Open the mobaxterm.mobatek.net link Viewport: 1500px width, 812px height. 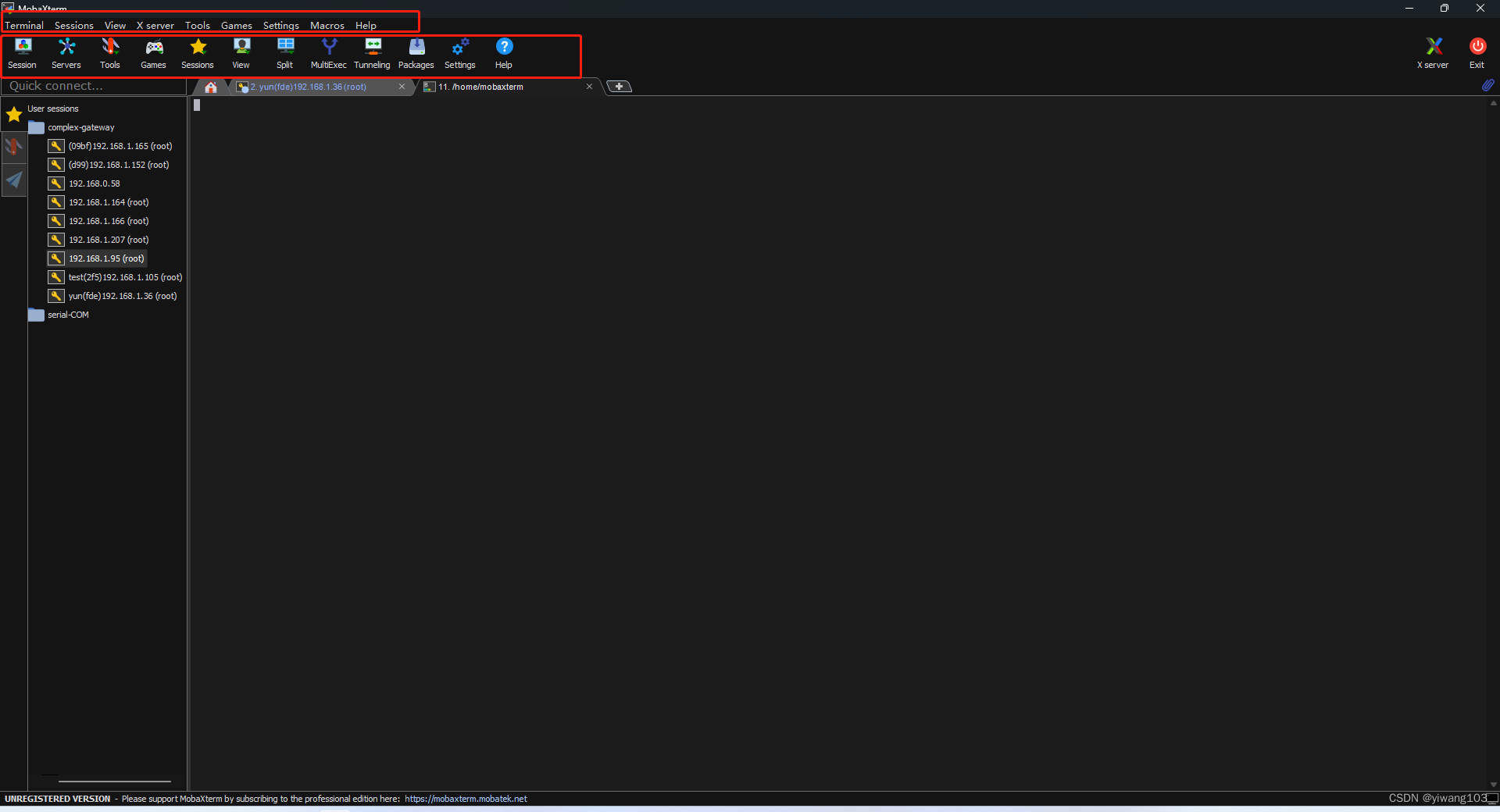466,799
